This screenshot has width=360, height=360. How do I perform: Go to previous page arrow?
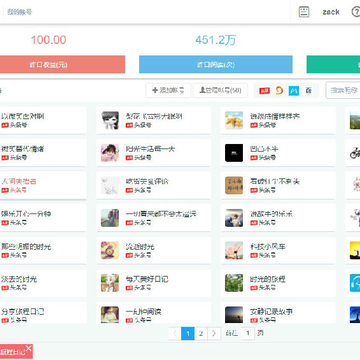(x=175, y=333)
